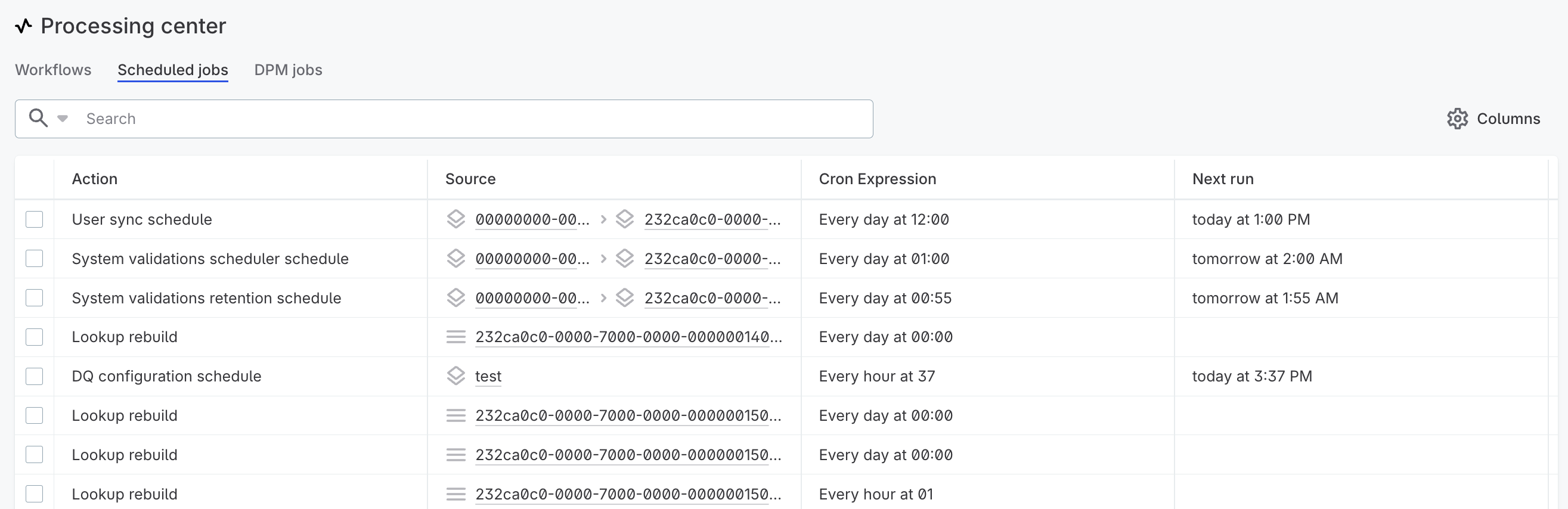This screenshot has height=509, width=1568.
Task: Click the magnifying glass search icon
Action: click(38, 118)
